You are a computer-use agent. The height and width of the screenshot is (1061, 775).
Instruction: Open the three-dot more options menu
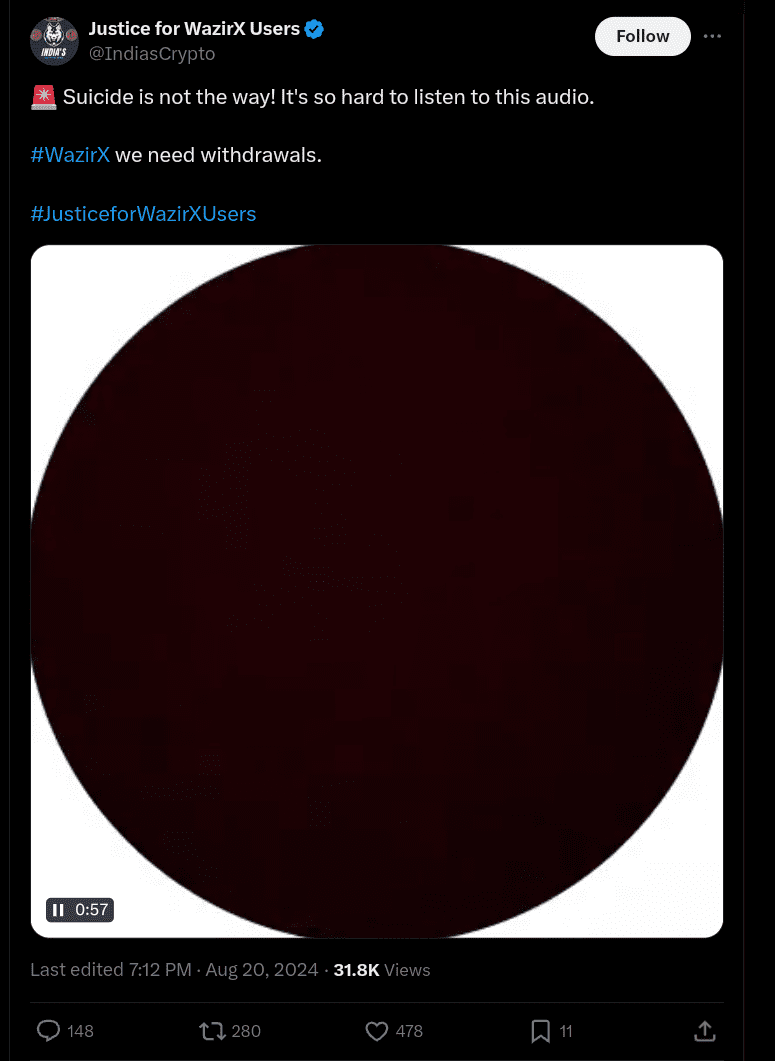(712, 37)
